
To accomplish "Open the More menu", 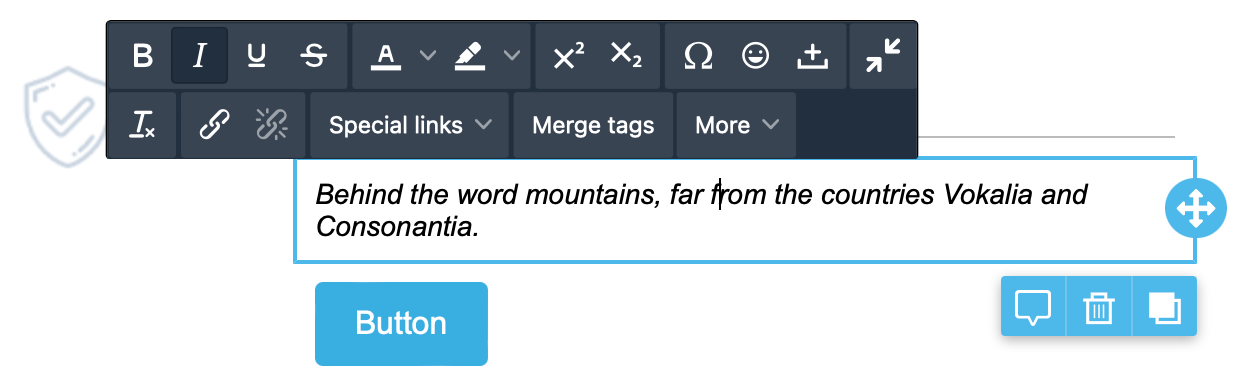I will coord(737,125).
